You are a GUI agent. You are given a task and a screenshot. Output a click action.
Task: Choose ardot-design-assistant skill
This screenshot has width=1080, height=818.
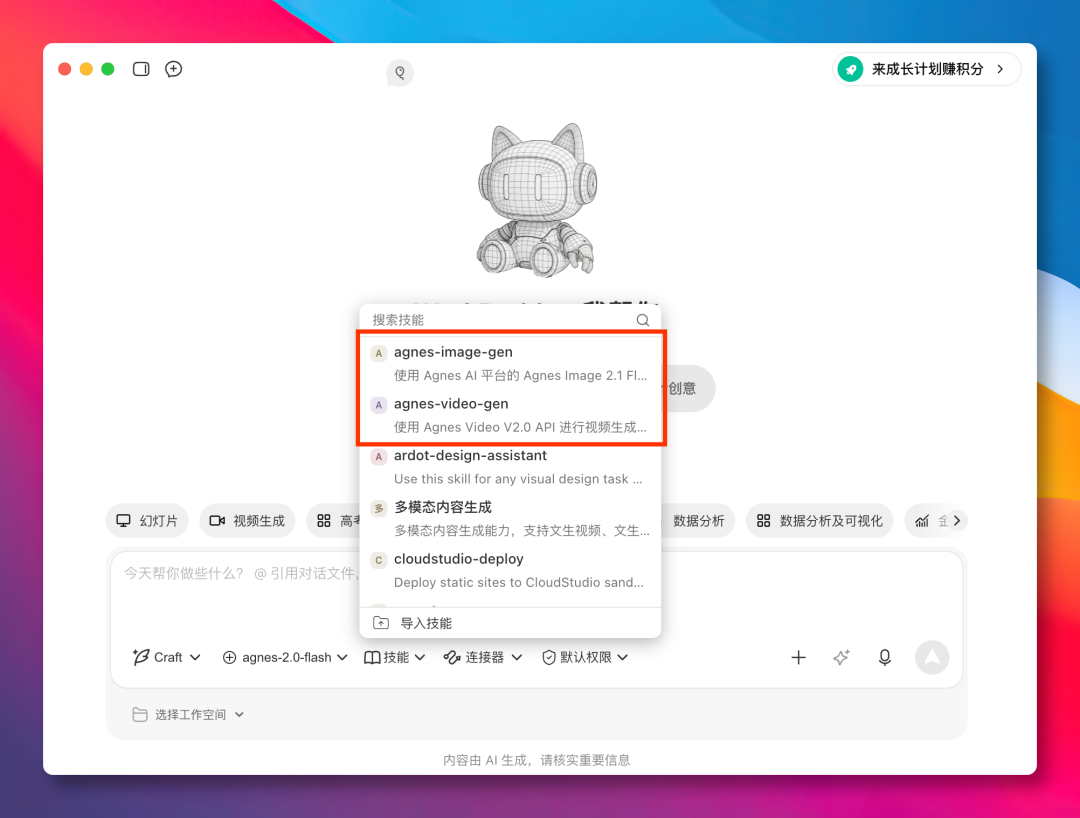[x=510, y=467]
